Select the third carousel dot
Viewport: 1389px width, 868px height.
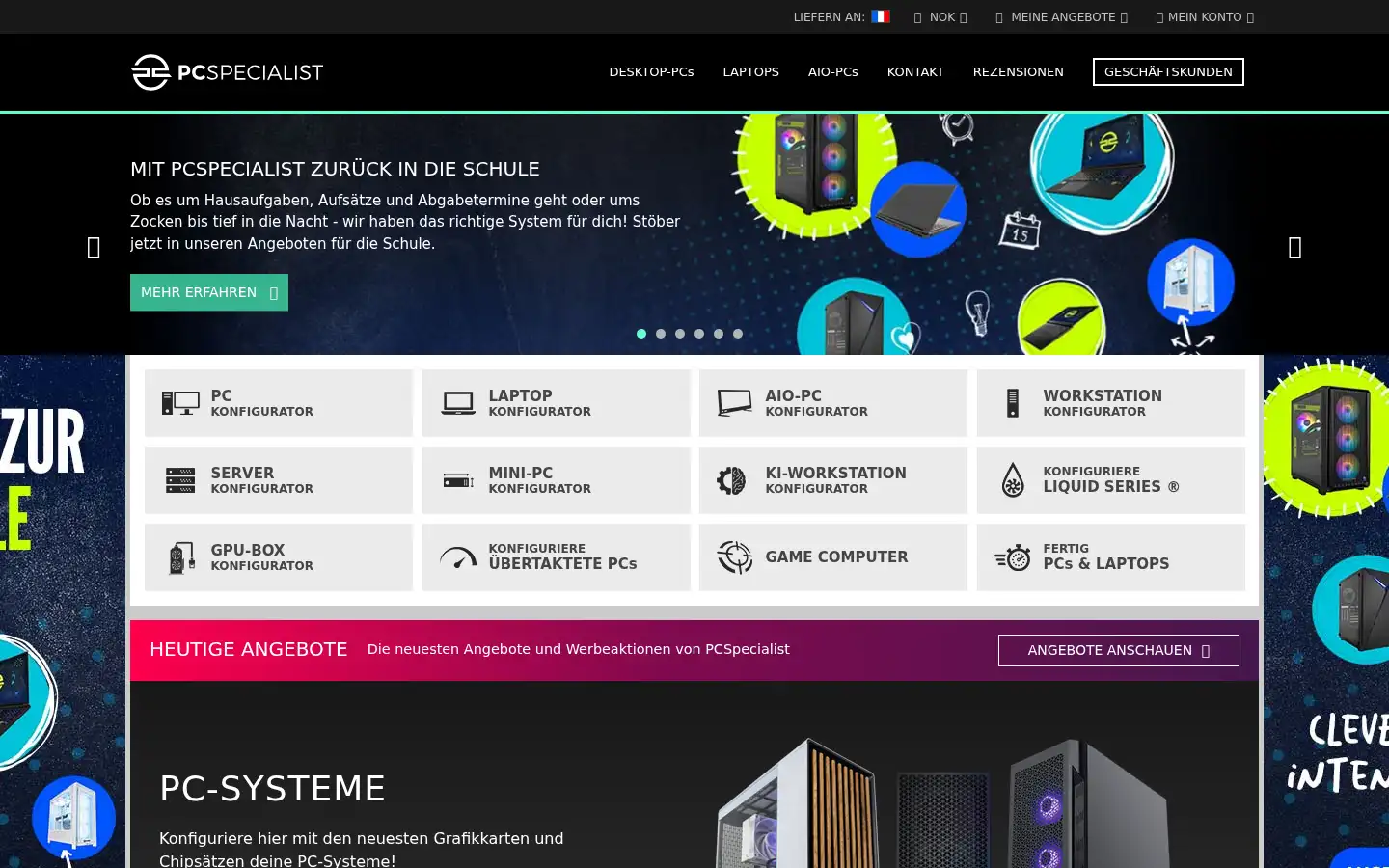click(x=680, y=334)
